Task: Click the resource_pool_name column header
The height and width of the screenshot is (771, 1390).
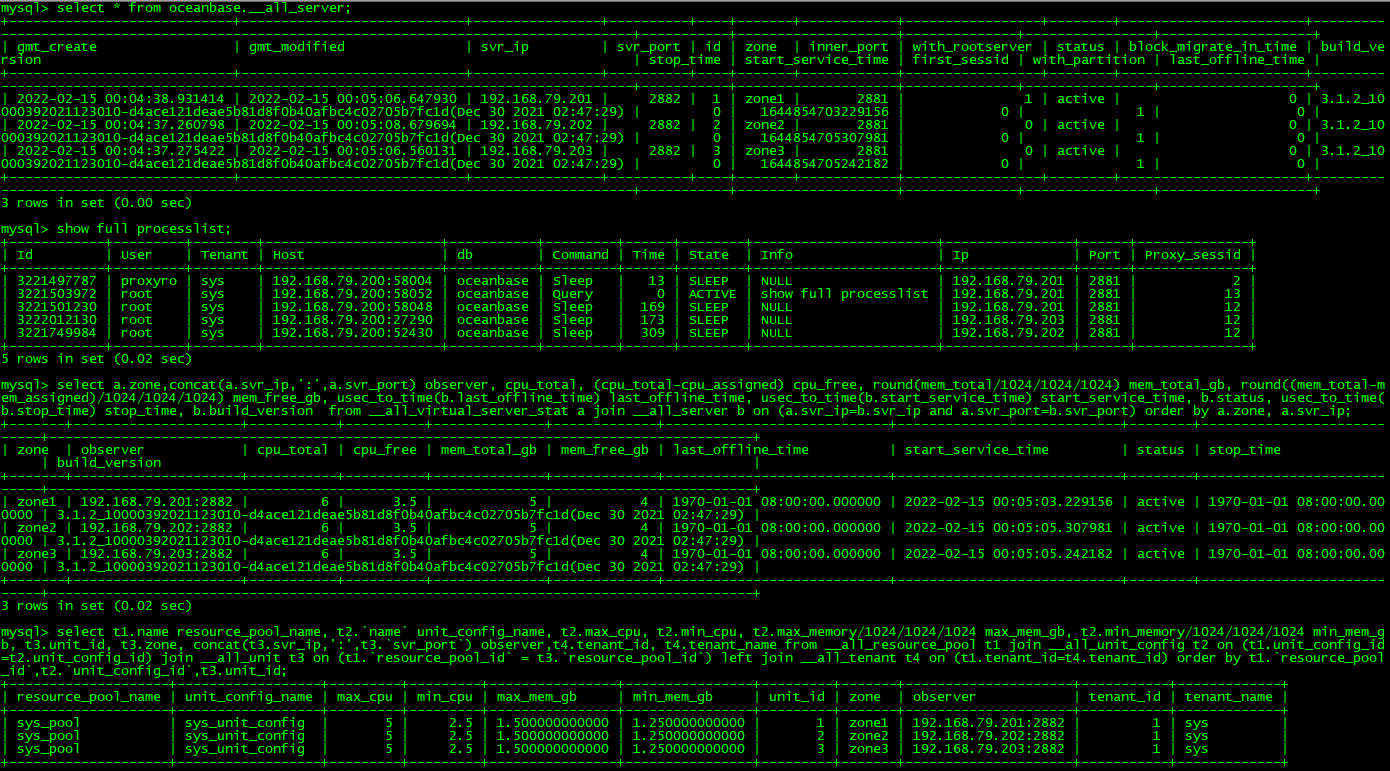Action: coord(89,697)
